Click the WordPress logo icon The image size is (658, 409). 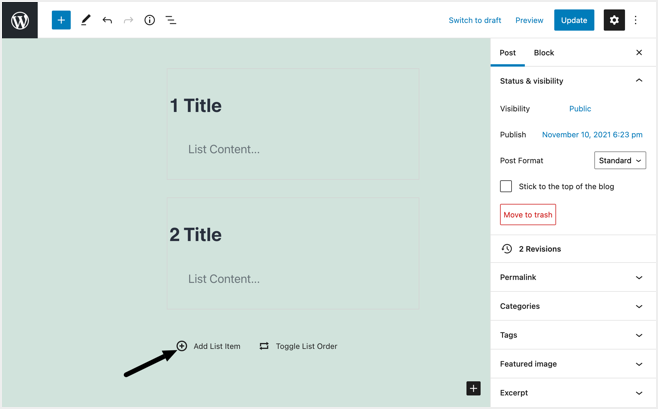[20, 20]
